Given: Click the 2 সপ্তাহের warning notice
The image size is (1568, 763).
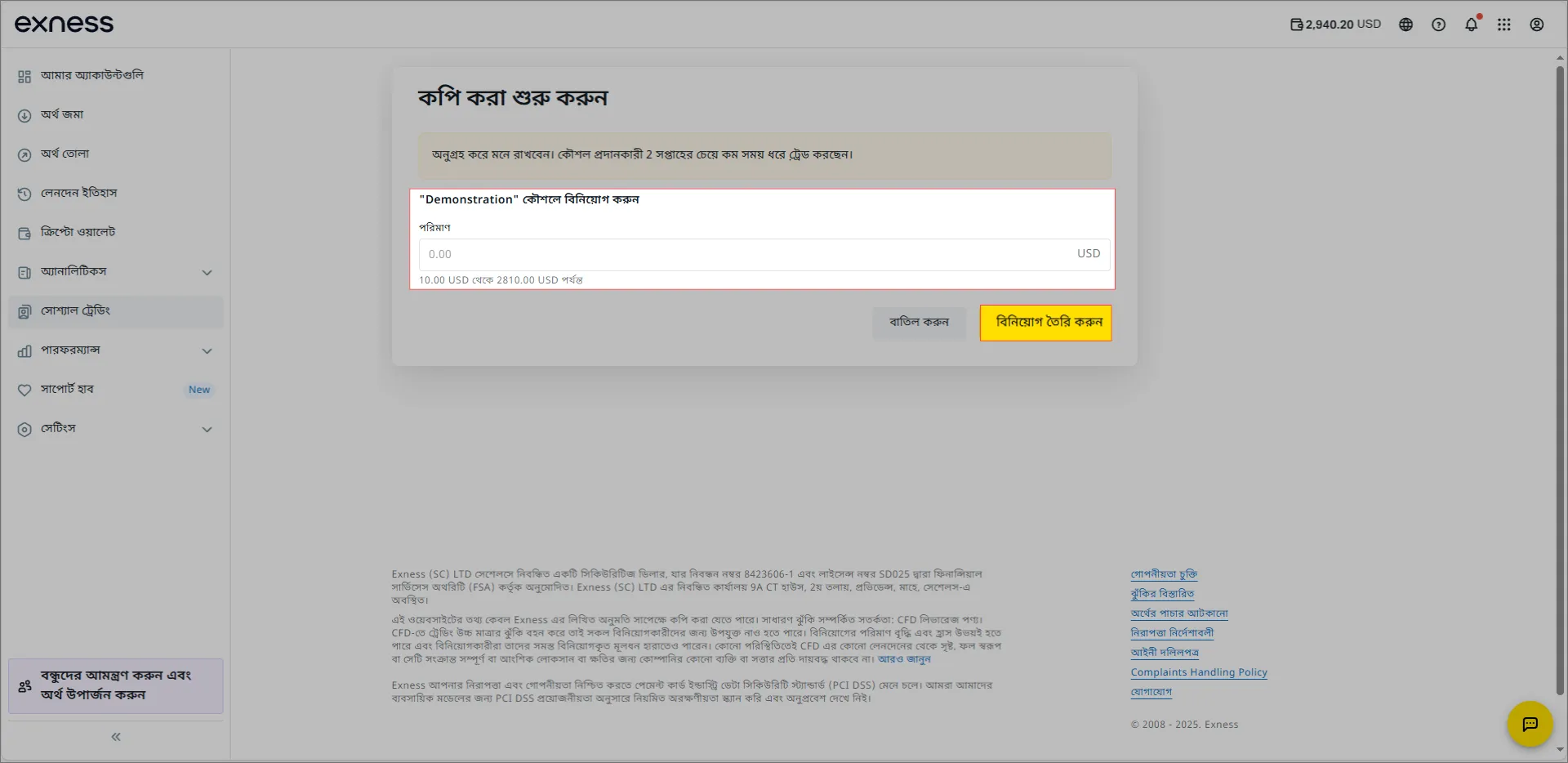Looking at the screenshot, I should click(764, 156).
